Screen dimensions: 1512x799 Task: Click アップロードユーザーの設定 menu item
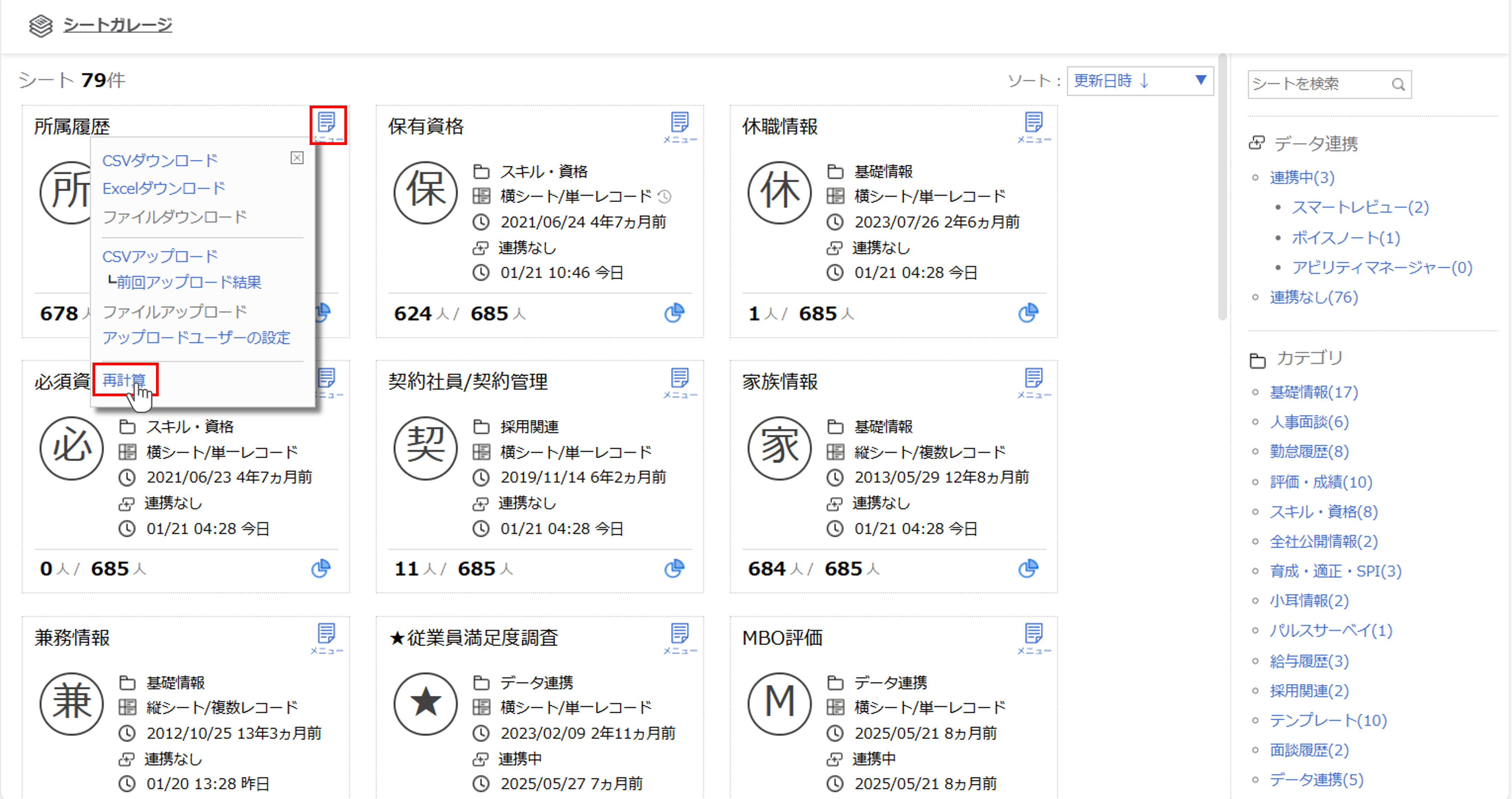tap(196, 337)
